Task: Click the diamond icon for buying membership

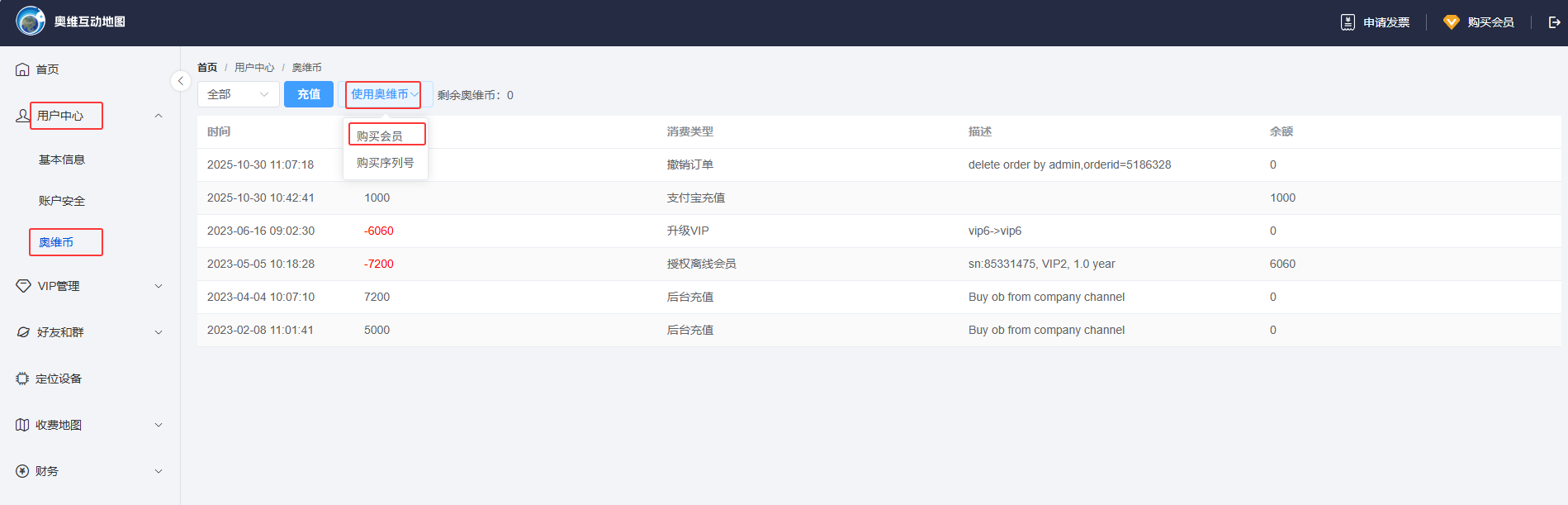Action: [1451, 22]
